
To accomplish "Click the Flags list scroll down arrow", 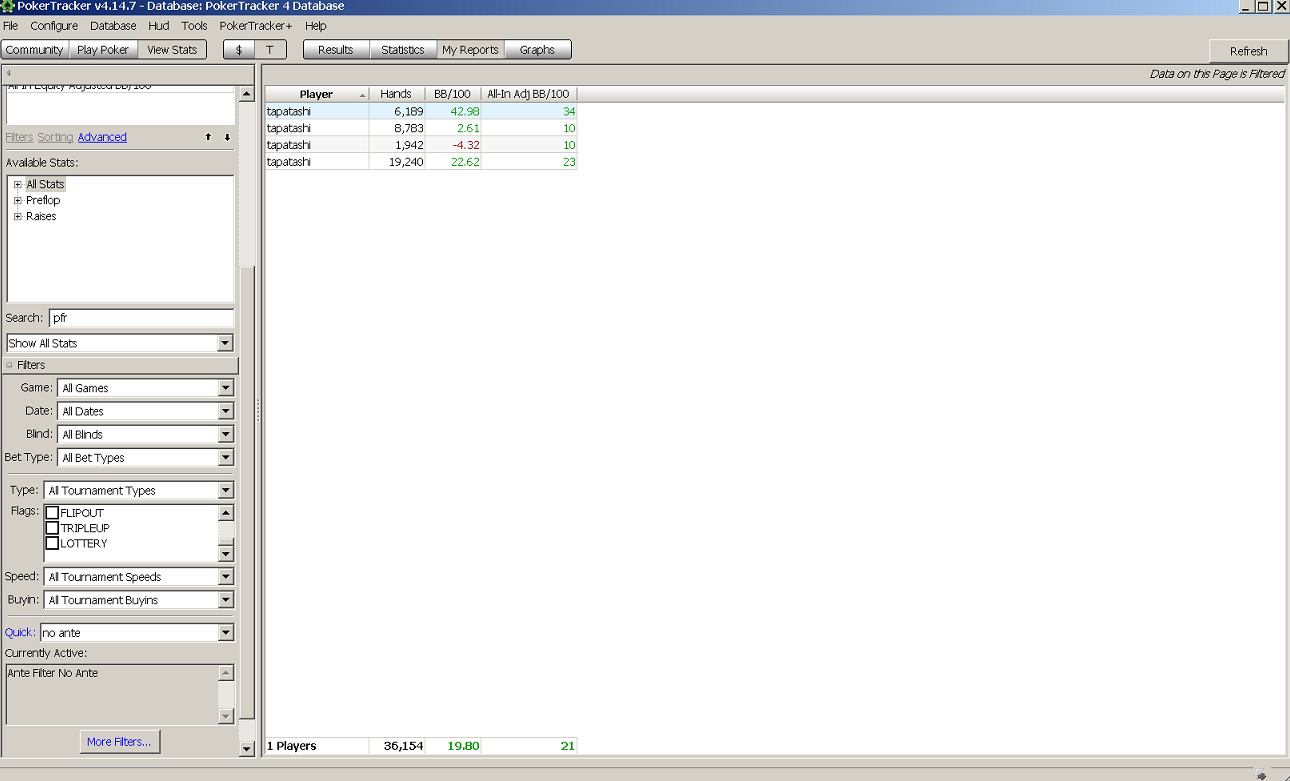I will tap(226, 554).
